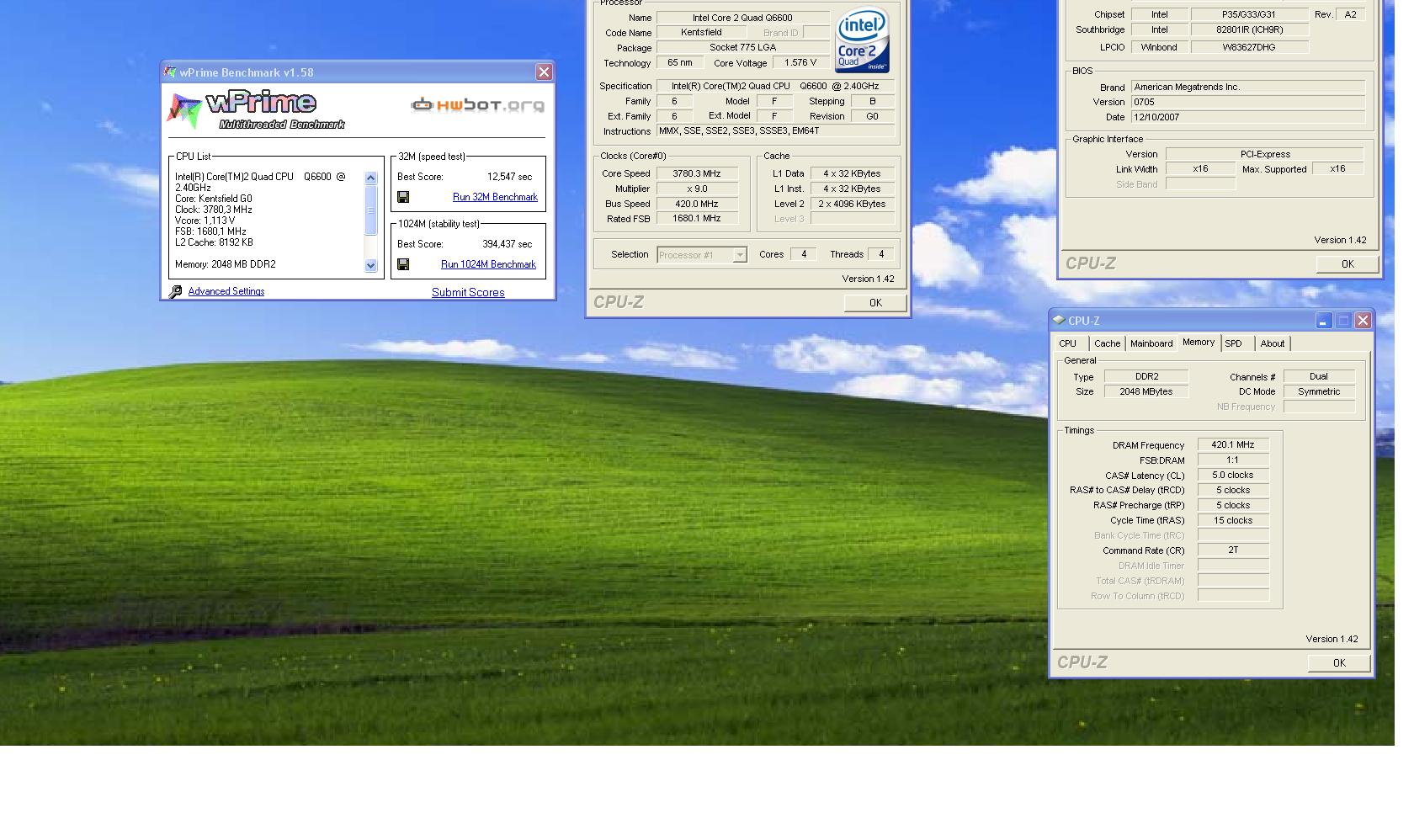Click CPU List scroll down arrow

pos(370,265)
